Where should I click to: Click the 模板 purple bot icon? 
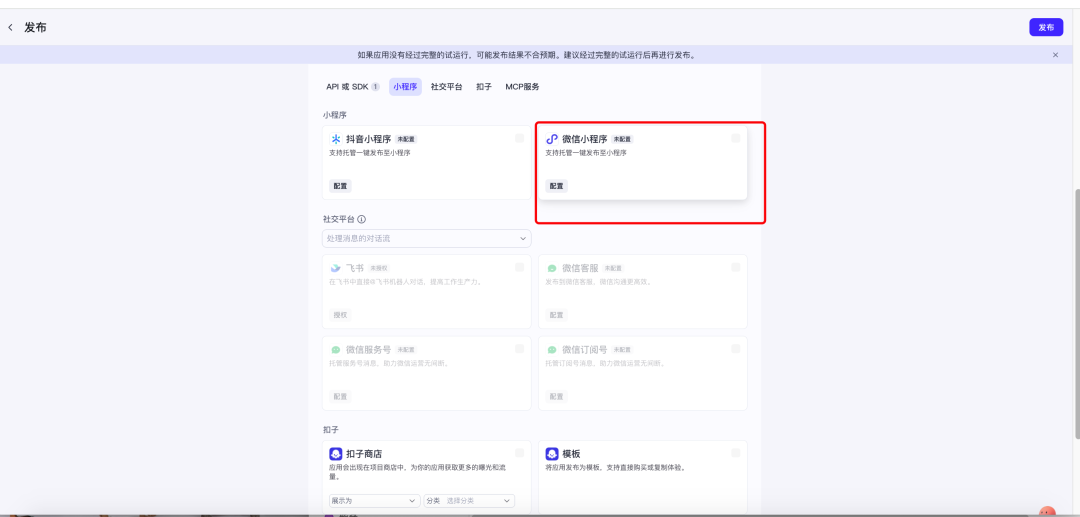(x=552, y=454)
